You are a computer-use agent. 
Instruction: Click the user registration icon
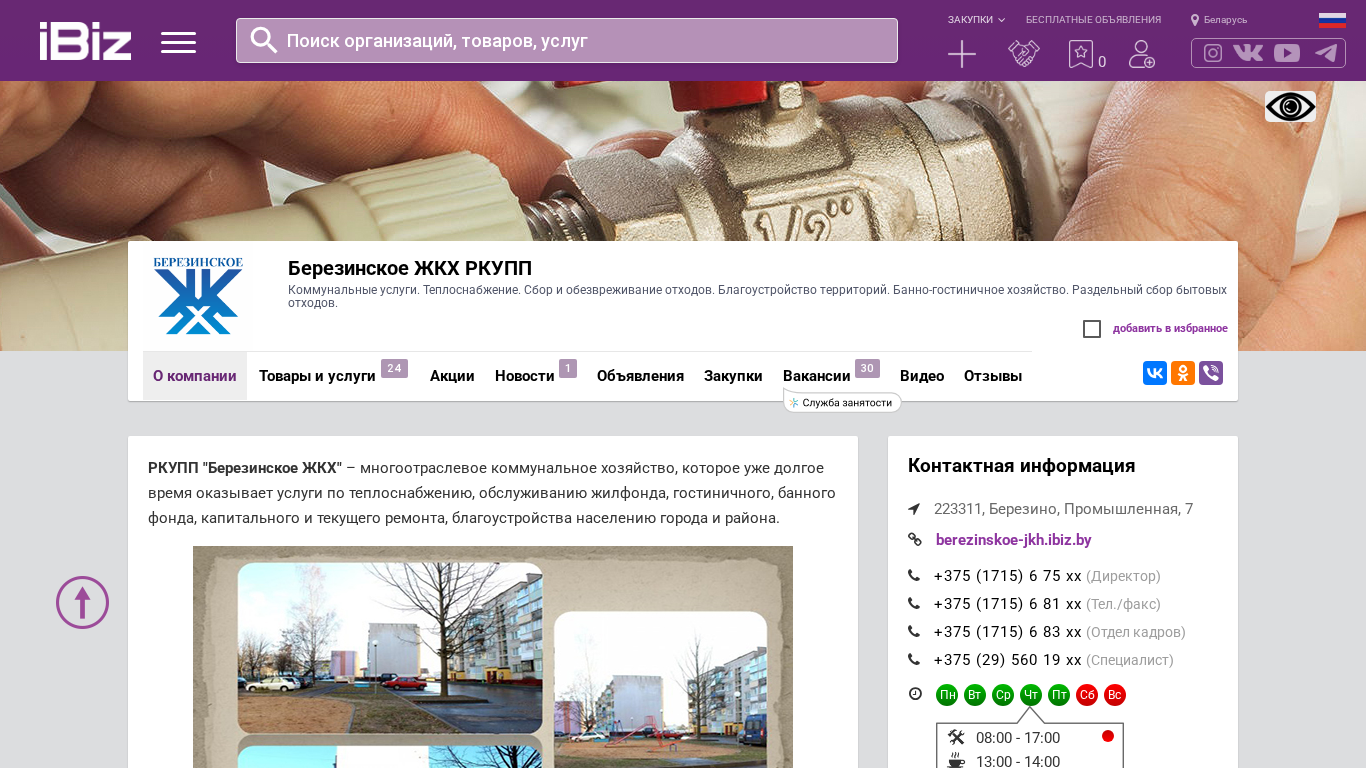1142,54
